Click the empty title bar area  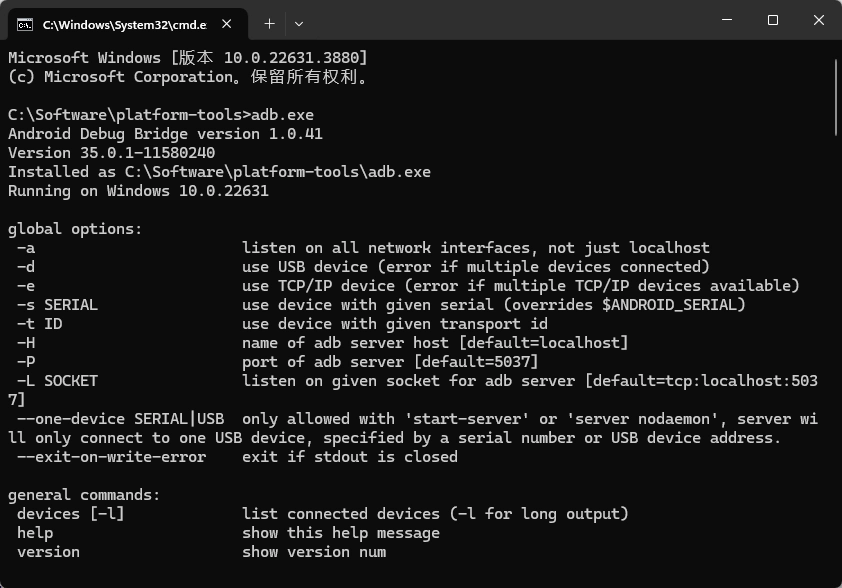[x=500, y=21]
